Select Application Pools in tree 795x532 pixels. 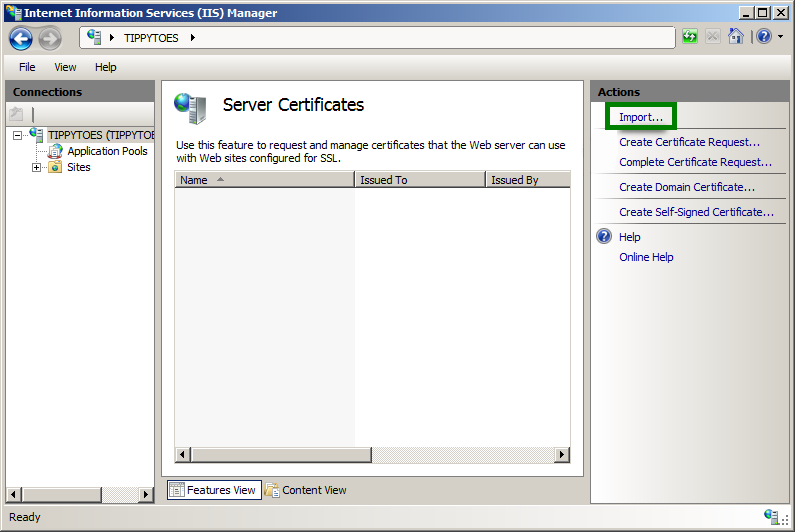[107, 151]
